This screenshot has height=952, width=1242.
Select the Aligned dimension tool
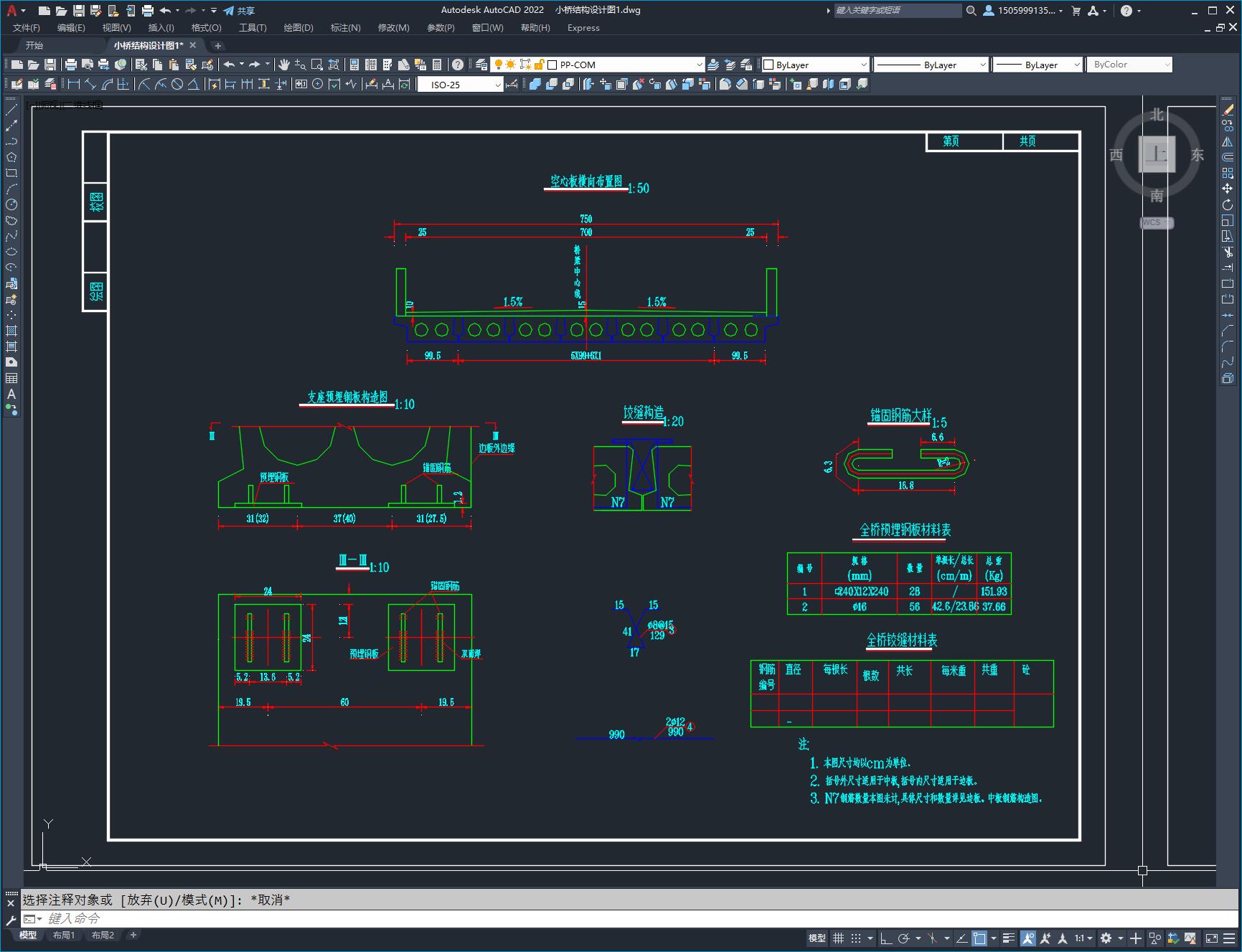tap(90, 85)
